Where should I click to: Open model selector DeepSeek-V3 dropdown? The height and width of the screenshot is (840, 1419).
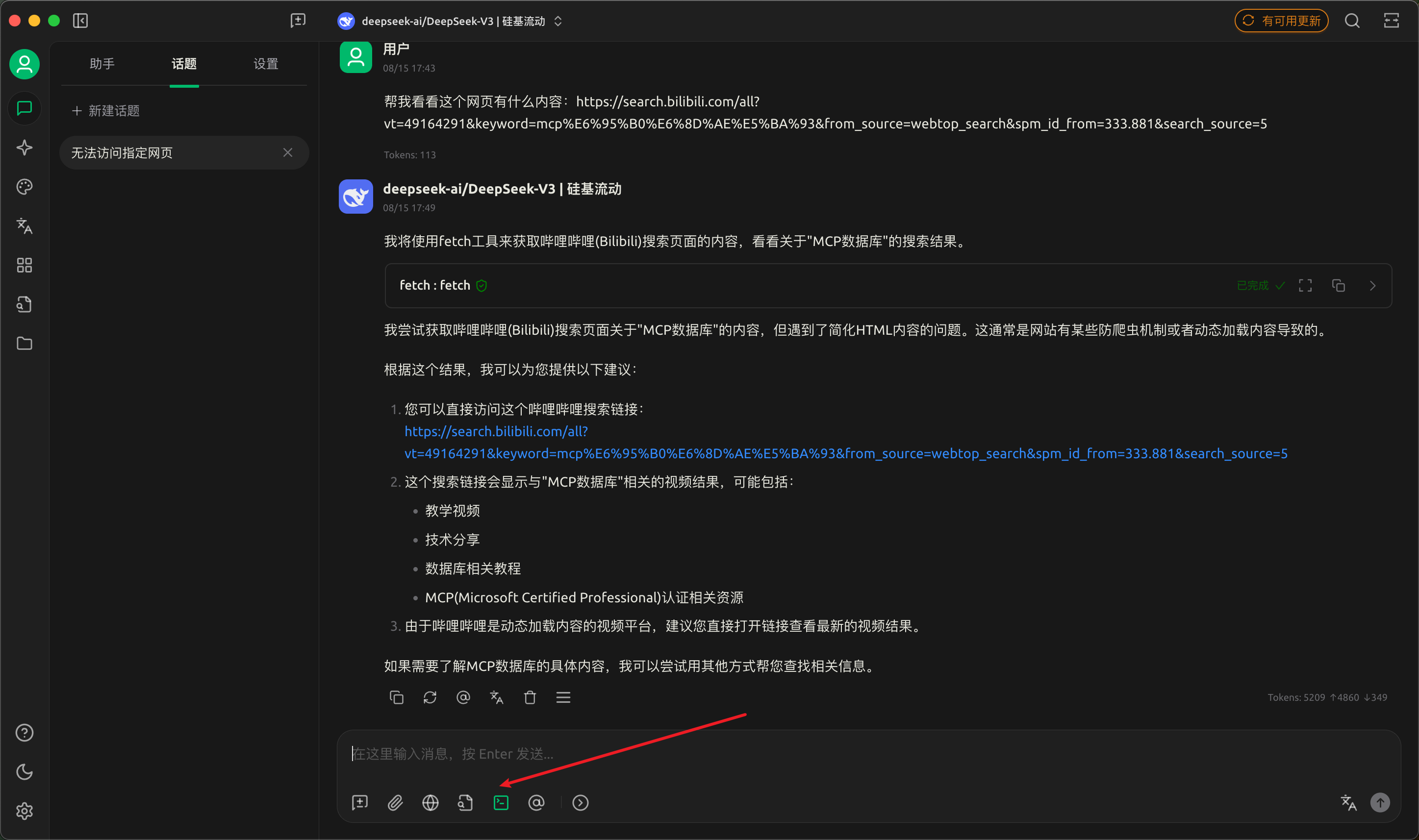450,21
